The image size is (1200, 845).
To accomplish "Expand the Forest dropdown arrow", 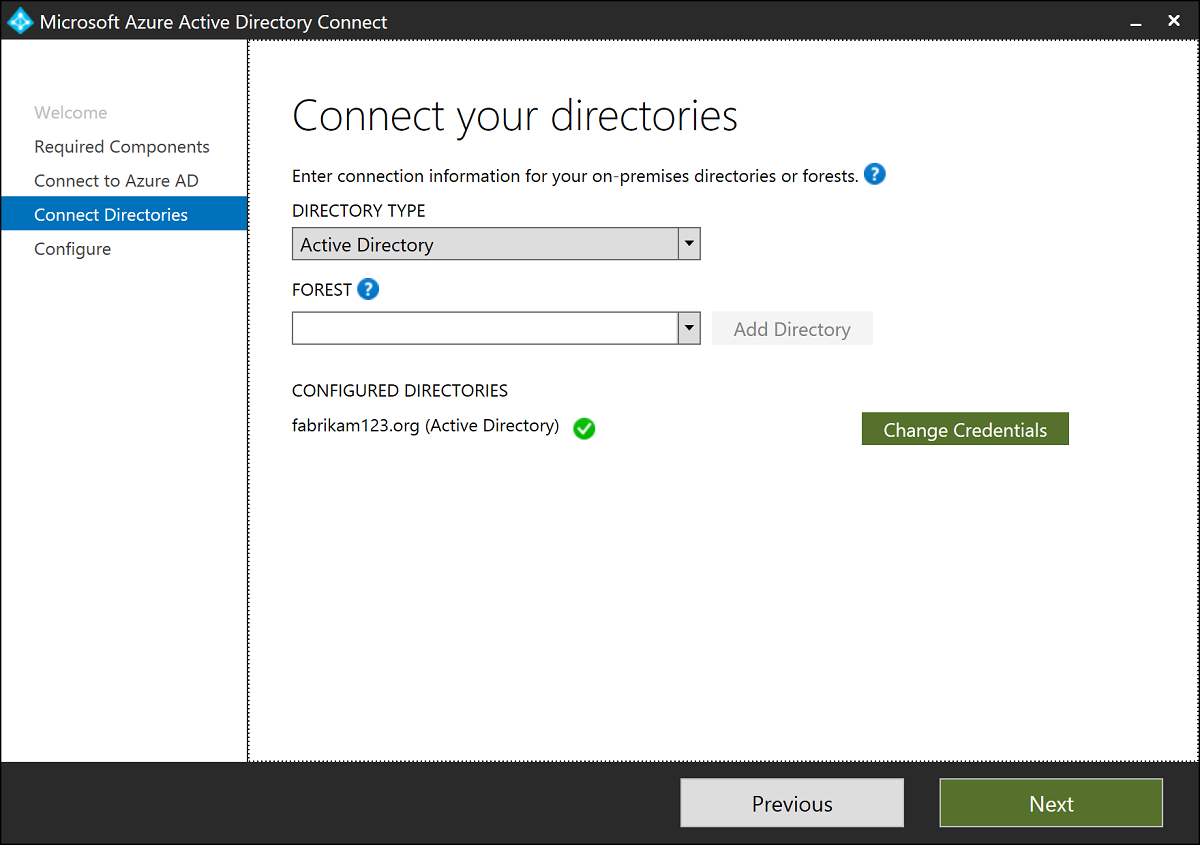I will [689, 328].
